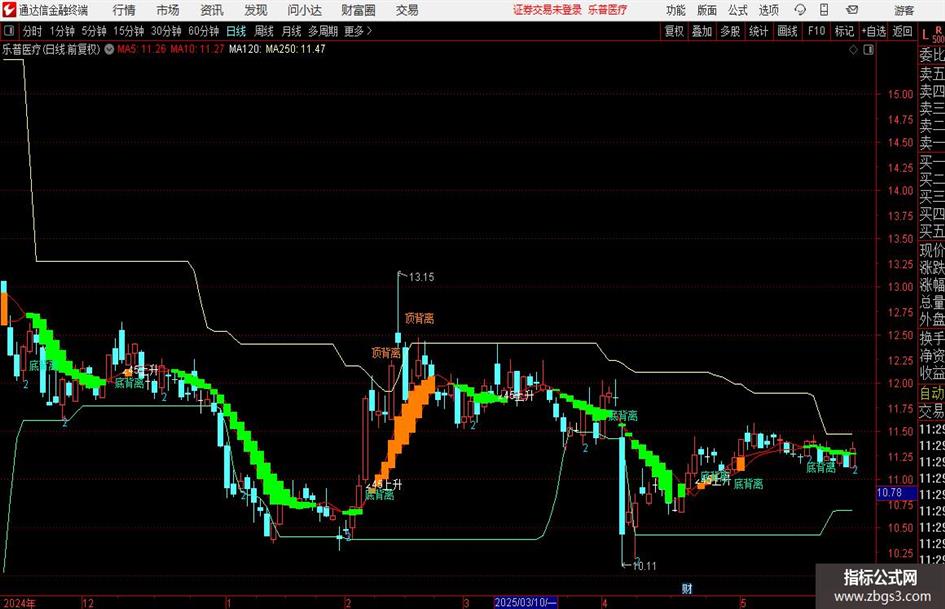
Task: Click the MA5: 11.26 indicator value
Action: coord(142,49)
